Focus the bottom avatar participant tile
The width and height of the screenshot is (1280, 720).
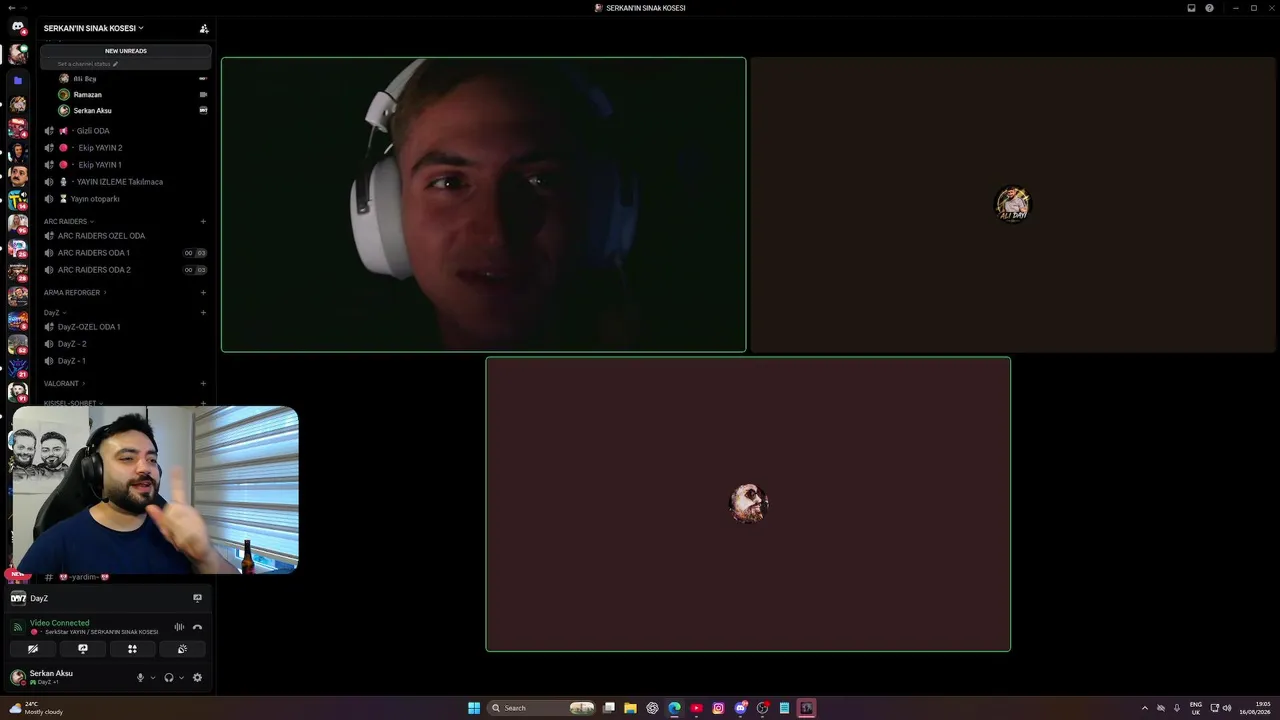coord(748,504)
